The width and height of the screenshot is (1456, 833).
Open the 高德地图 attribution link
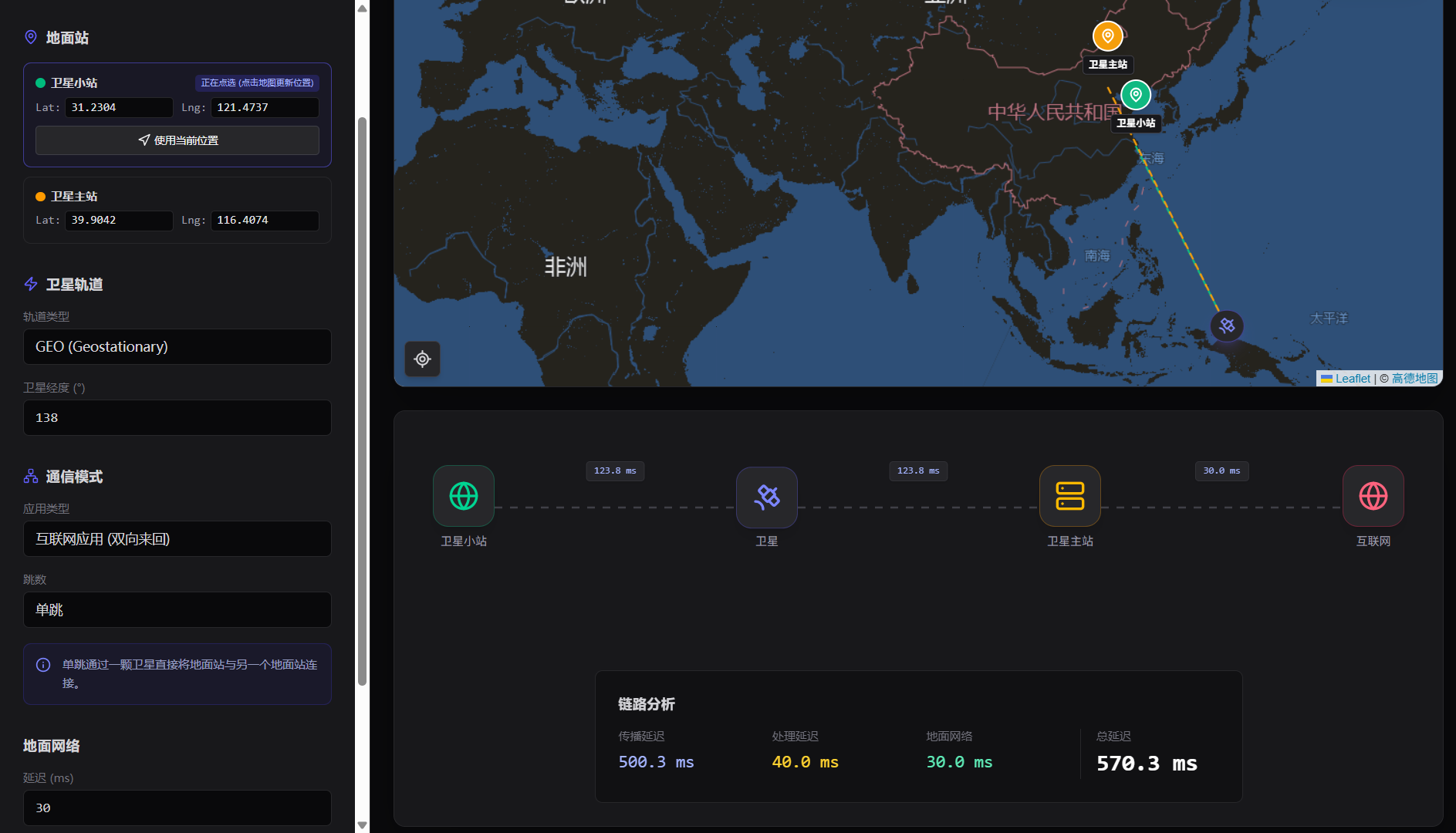[1415, 379]
